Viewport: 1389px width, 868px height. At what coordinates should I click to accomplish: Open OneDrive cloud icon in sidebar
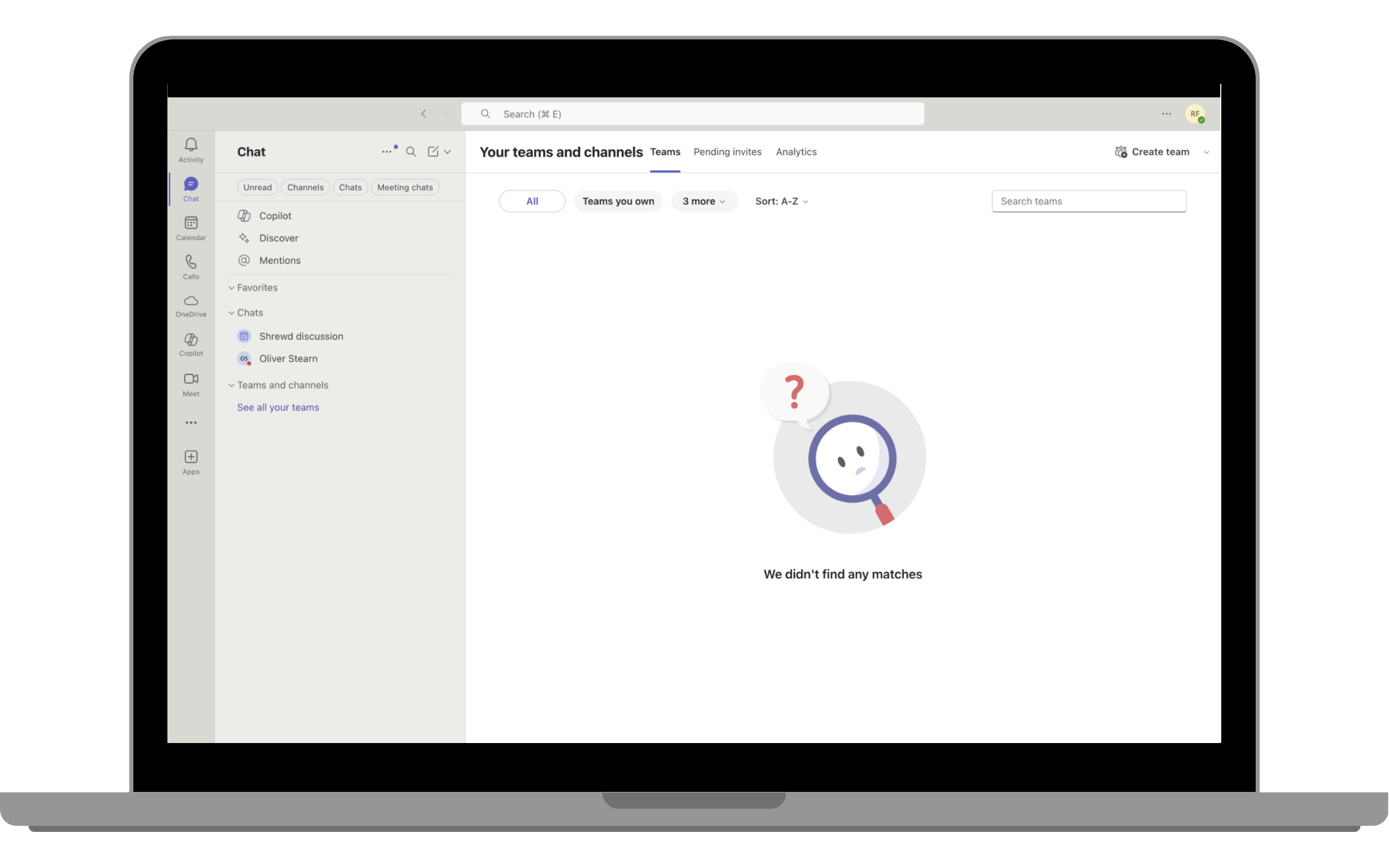click(x=191, y=305)
